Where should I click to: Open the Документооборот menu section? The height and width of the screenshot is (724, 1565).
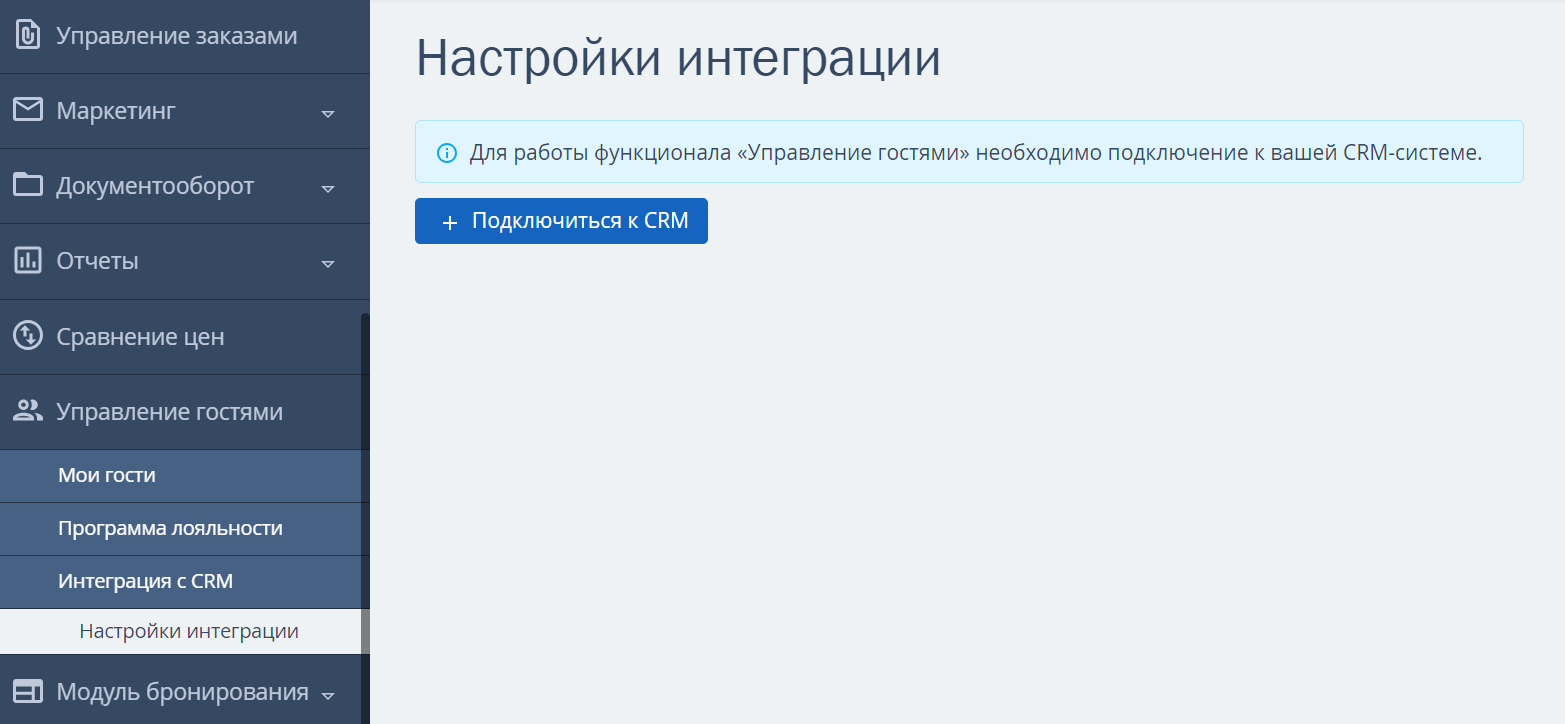pyautogui.click(x=185, y=186)
